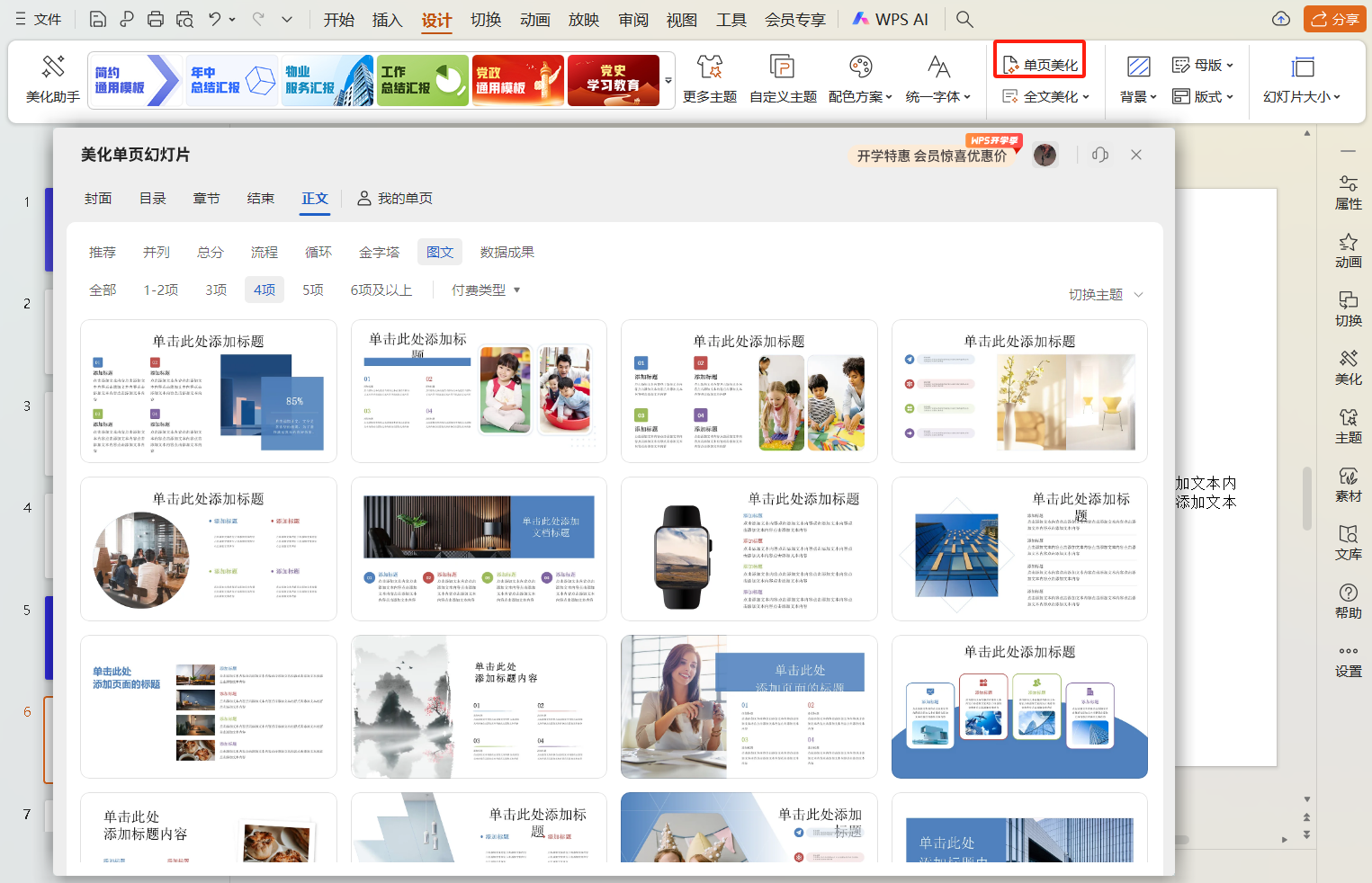
Task: Select the 3项 item count filter
Action: pyautogui.click(x=216, y=290)
